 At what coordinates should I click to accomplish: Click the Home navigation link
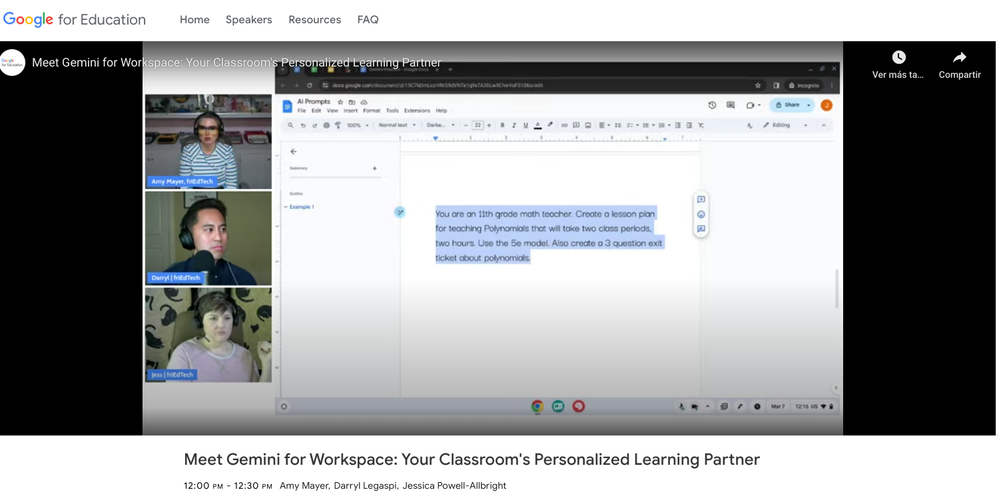pyautogui.click(x=194, y=20)
